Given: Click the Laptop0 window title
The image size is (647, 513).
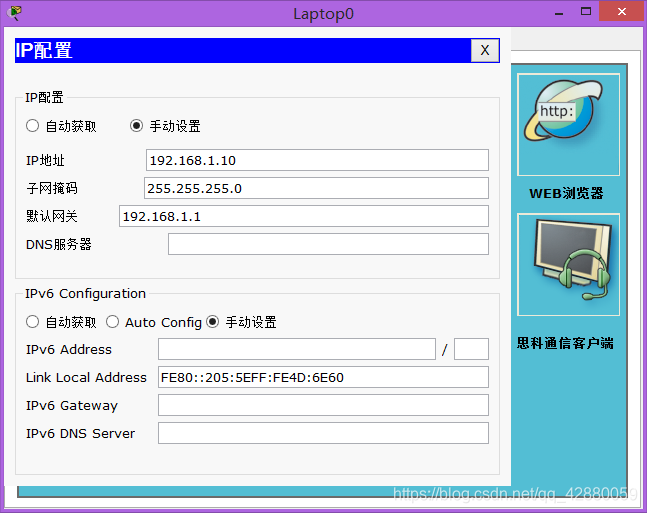Looking at the screenshot, I should 324,14.
